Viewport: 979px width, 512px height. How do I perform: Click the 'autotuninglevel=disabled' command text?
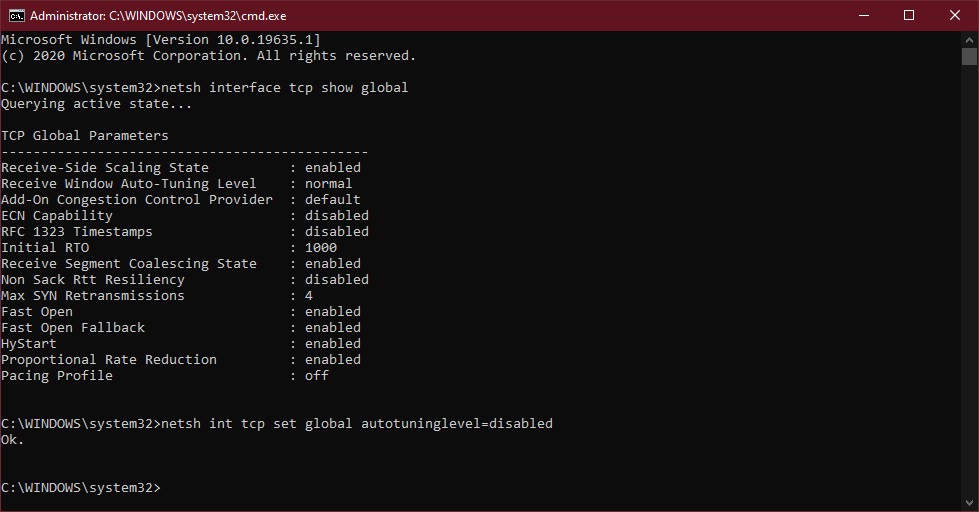click(457, 423)
